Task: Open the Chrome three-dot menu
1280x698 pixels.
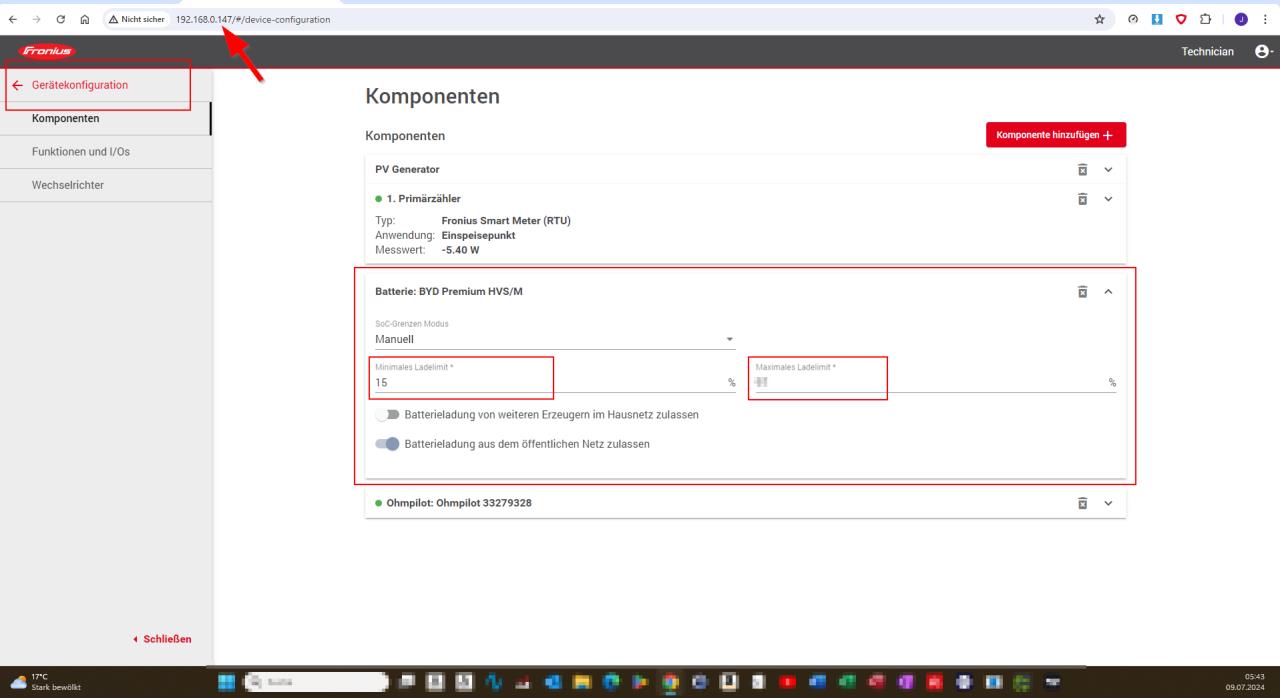Action: (x=1265, y=18)
